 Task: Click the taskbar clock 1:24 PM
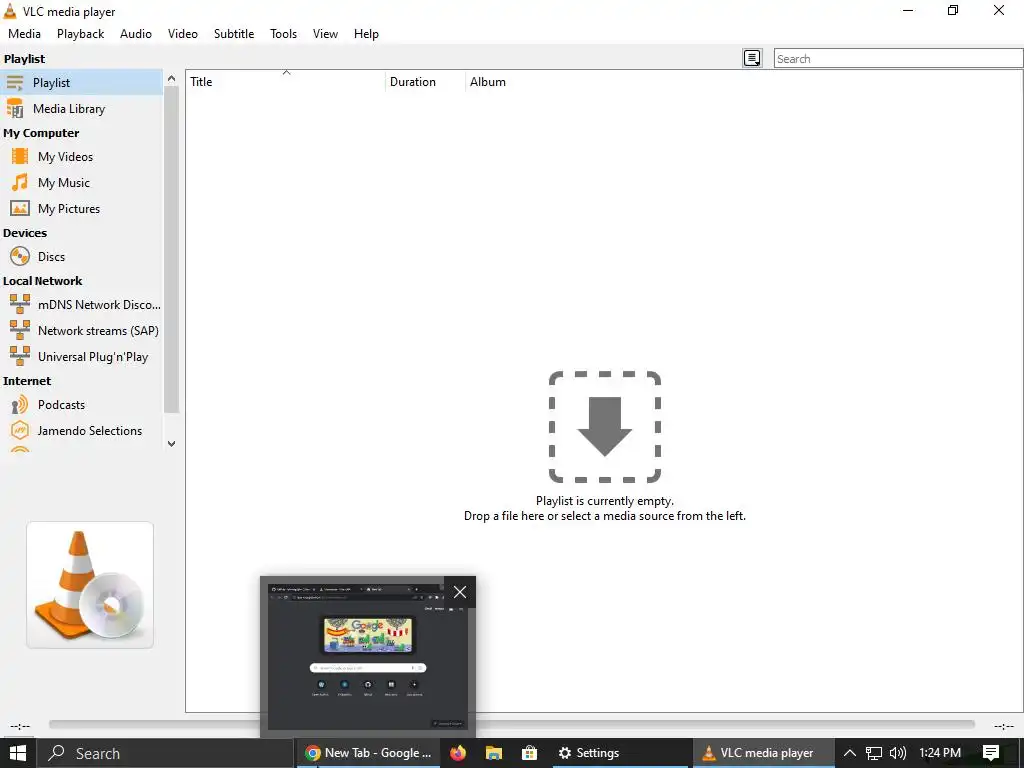tap(940, 753)
